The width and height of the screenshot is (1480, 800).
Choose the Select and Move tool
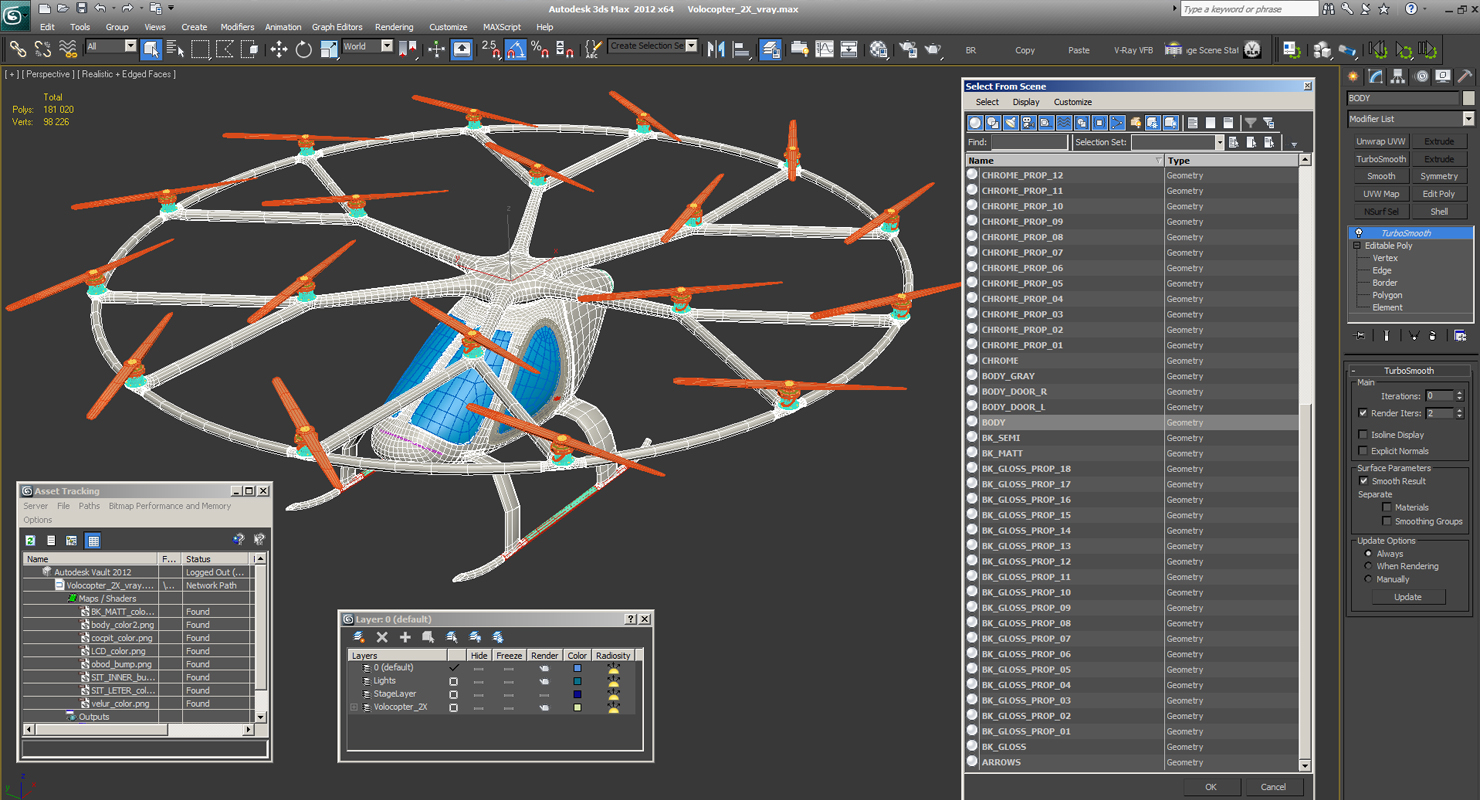pyautogui.click(x=278, y=49)
